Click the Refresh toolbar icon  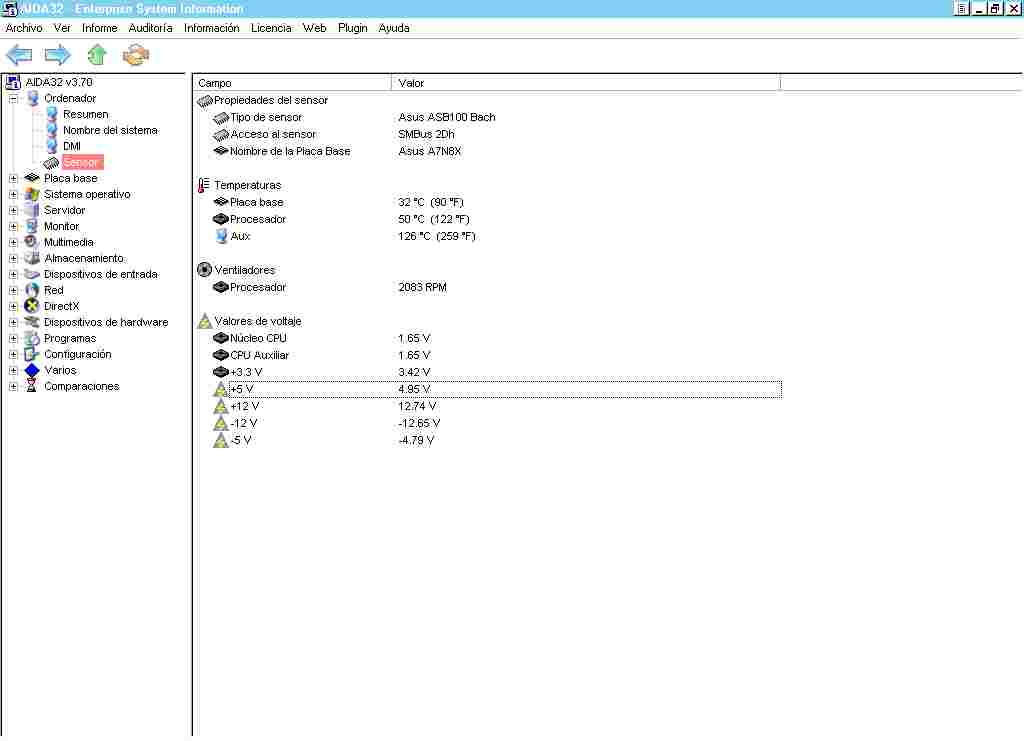click(x=136, y=55)
